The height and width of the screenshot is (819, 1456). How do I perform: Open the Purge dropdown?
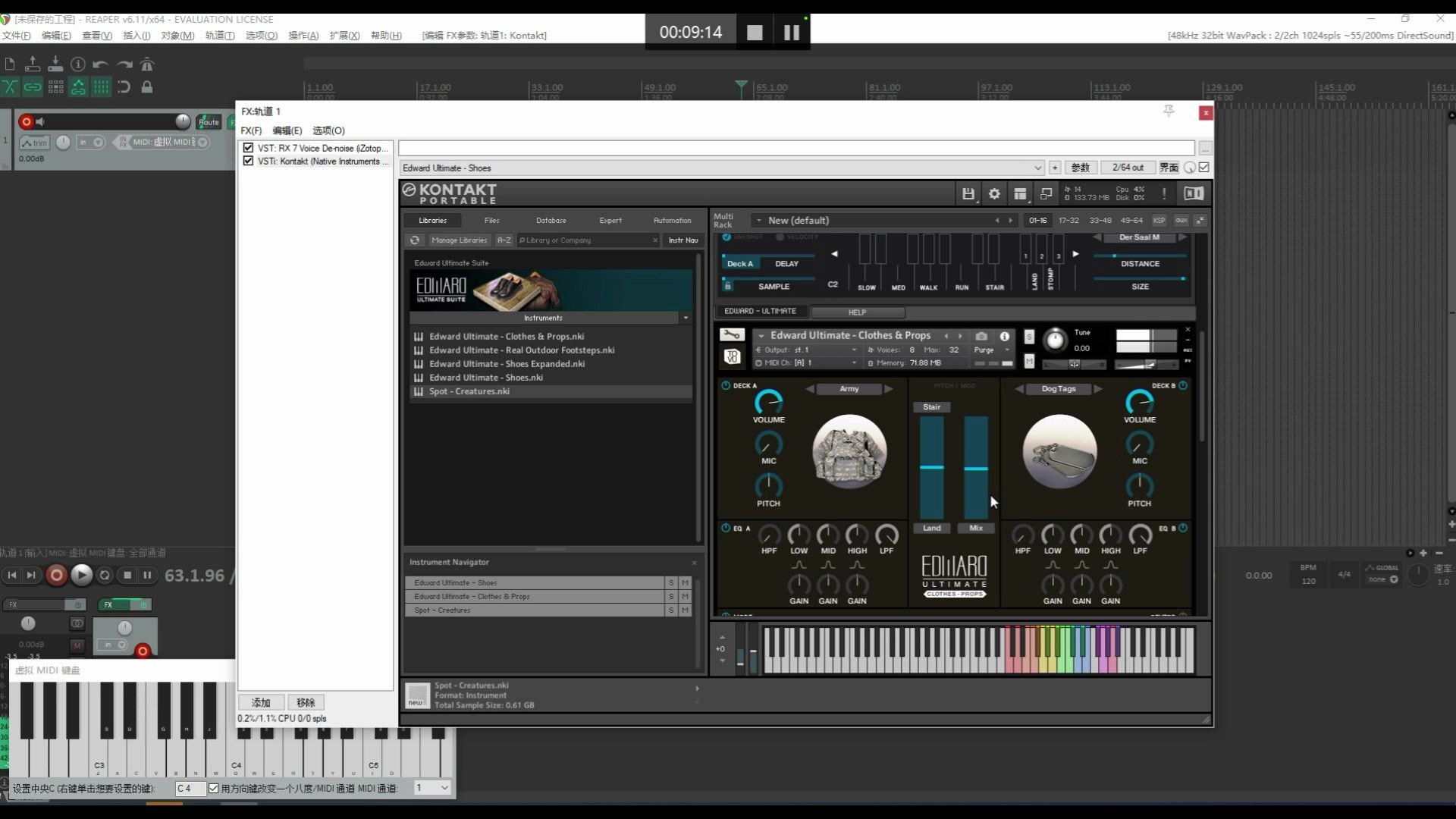pos(991,350)
